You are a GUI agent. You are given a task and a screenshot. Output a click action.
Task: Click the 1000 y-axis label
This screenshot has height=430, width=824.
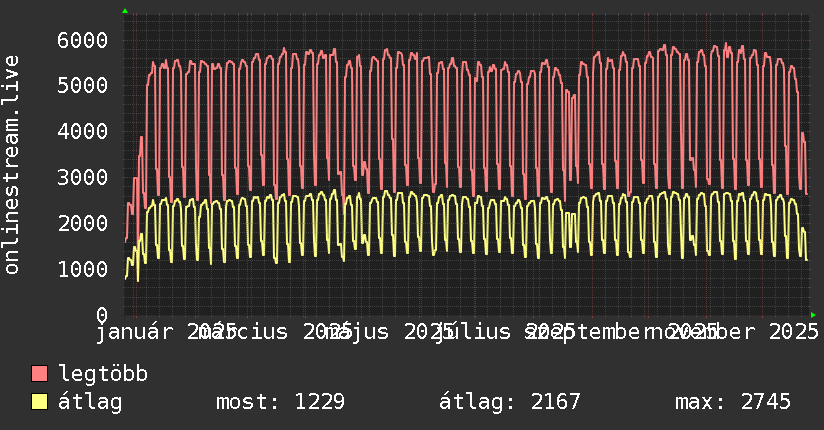pyautogui.click(x=83, y=269)
